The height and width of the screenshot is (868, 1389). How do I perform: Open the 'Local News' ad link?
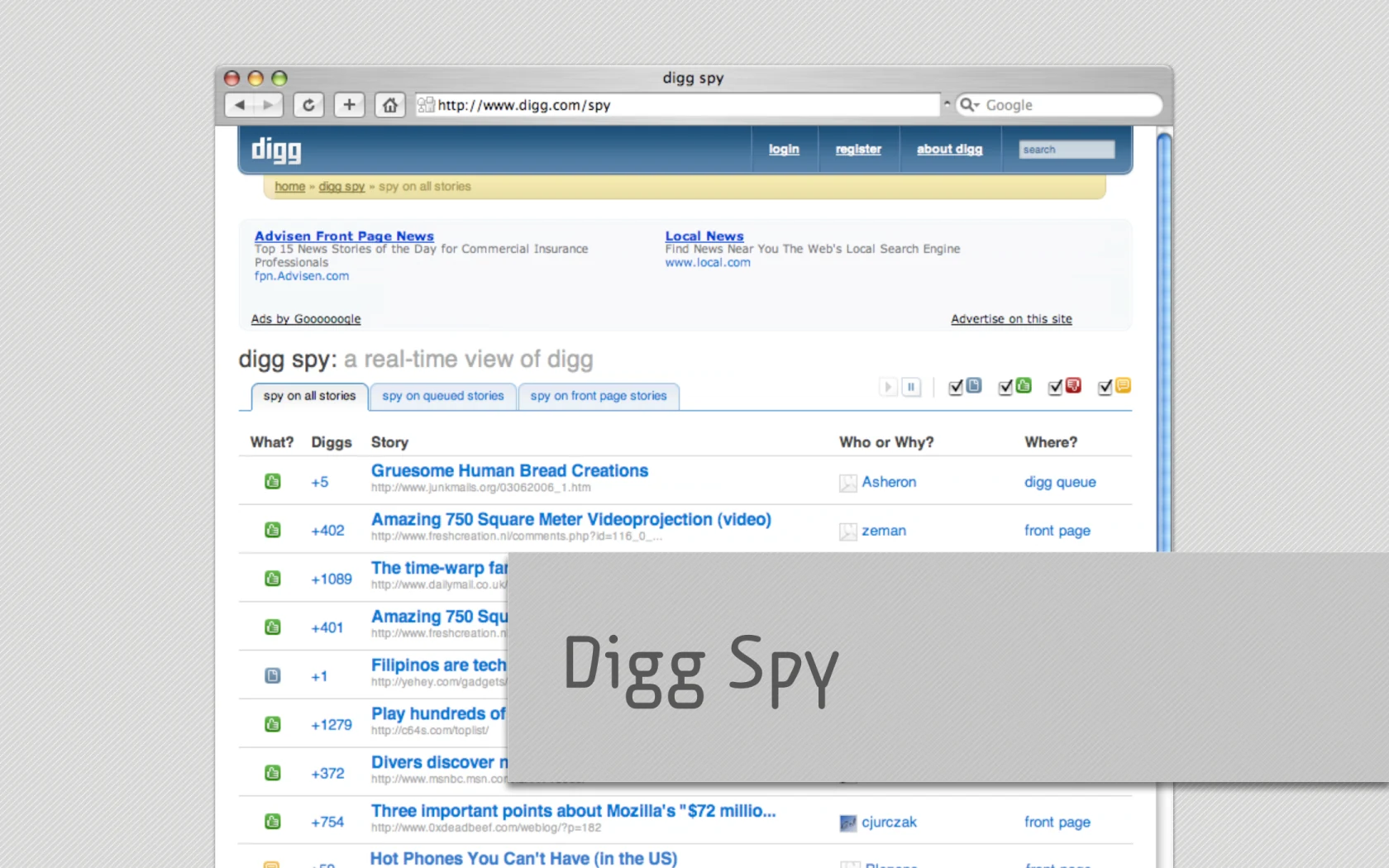tap(704, 236)
